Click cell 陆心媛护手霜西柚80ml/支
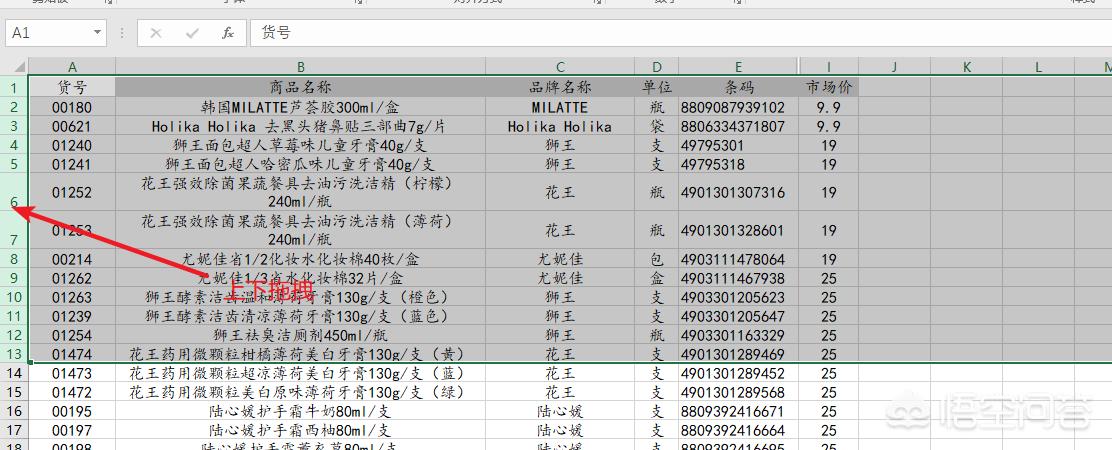This screenshot has height=450, width=1112. 301,430
